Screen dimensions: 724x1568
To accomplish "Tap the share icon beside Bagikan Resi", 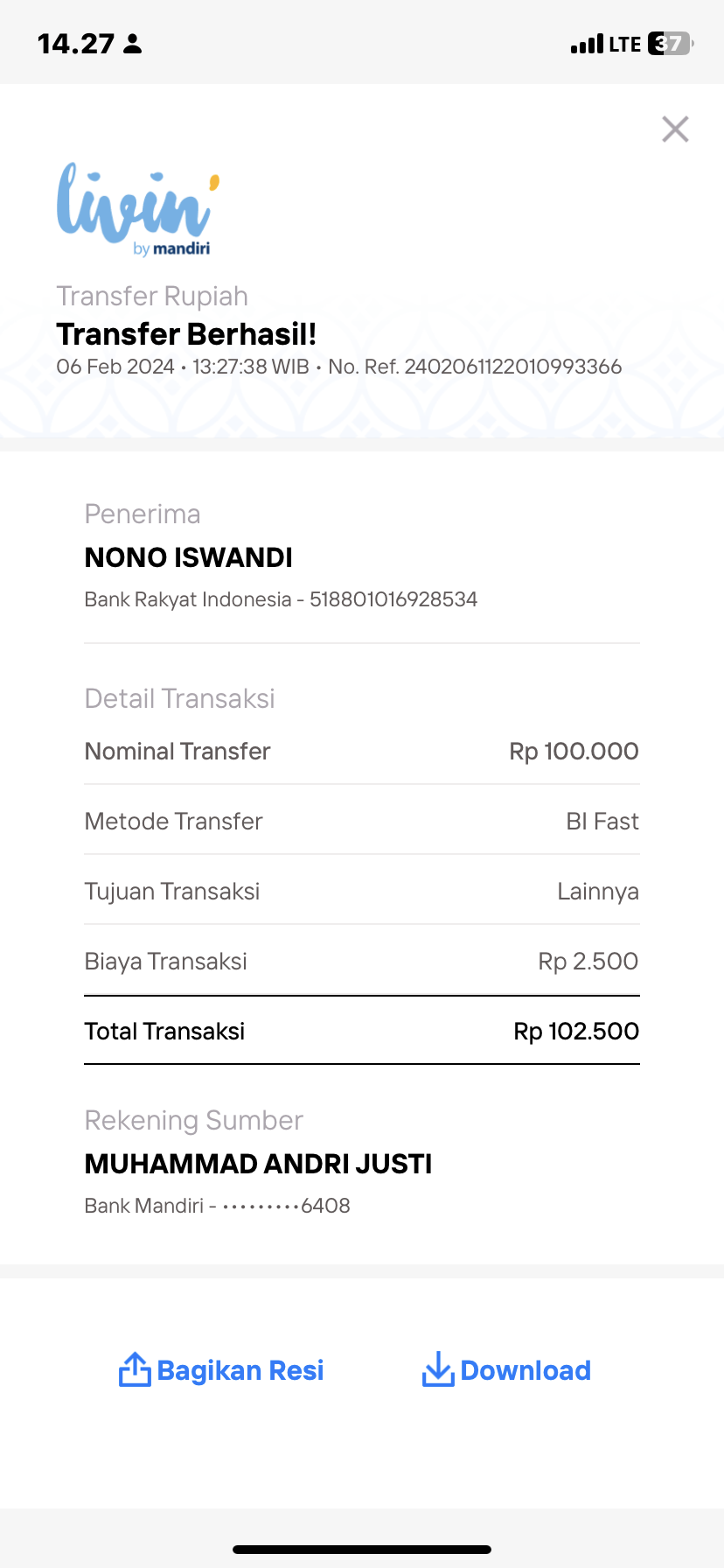I will coord(135,1369).
